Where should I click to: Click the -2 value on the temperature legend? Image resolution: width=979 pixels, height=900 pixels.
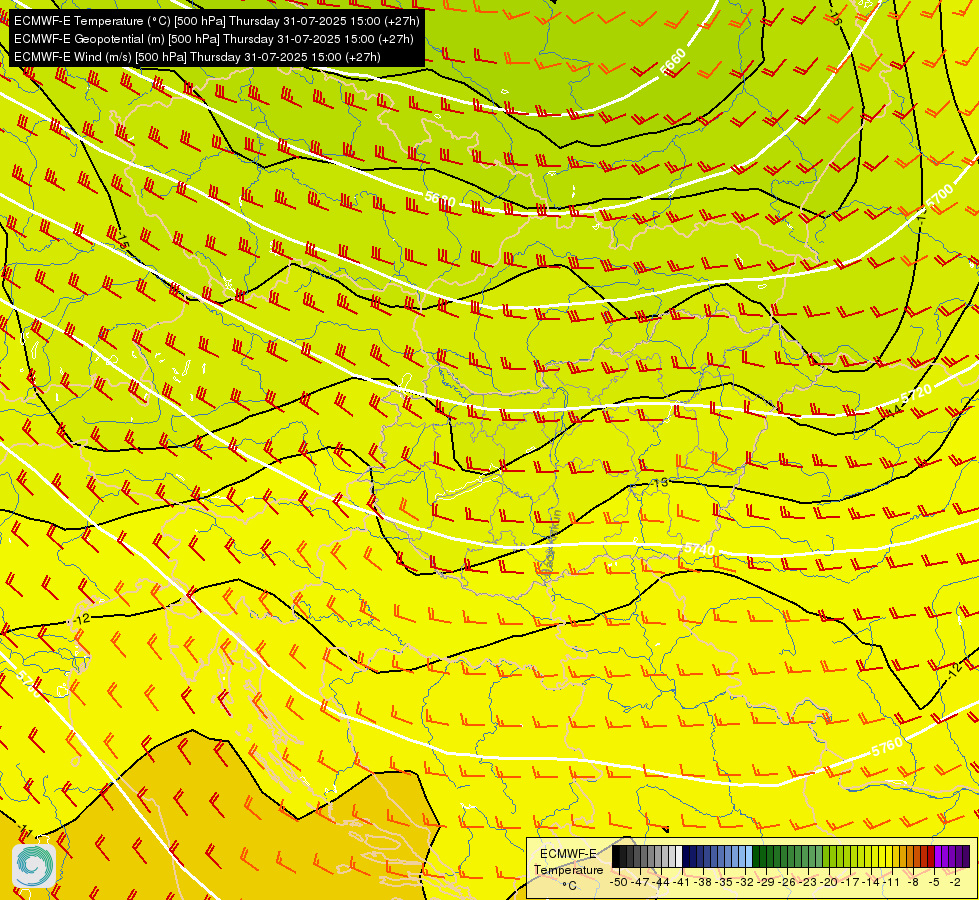point(955,883)
